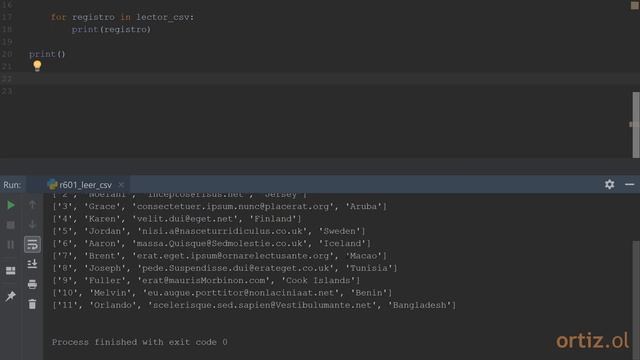This screenshot has width=640, height=360.
Task: Close the r601_leer_csv run tab
Action: pyautogui.click(x=121, y=185)
